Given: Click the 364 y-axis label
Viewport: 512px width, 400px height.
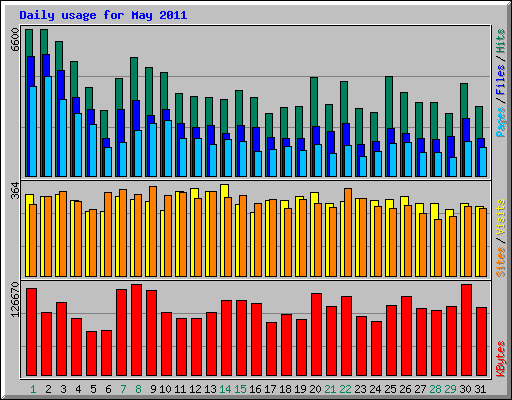Looking at the screenshot, I should click(x=15, y=190).
